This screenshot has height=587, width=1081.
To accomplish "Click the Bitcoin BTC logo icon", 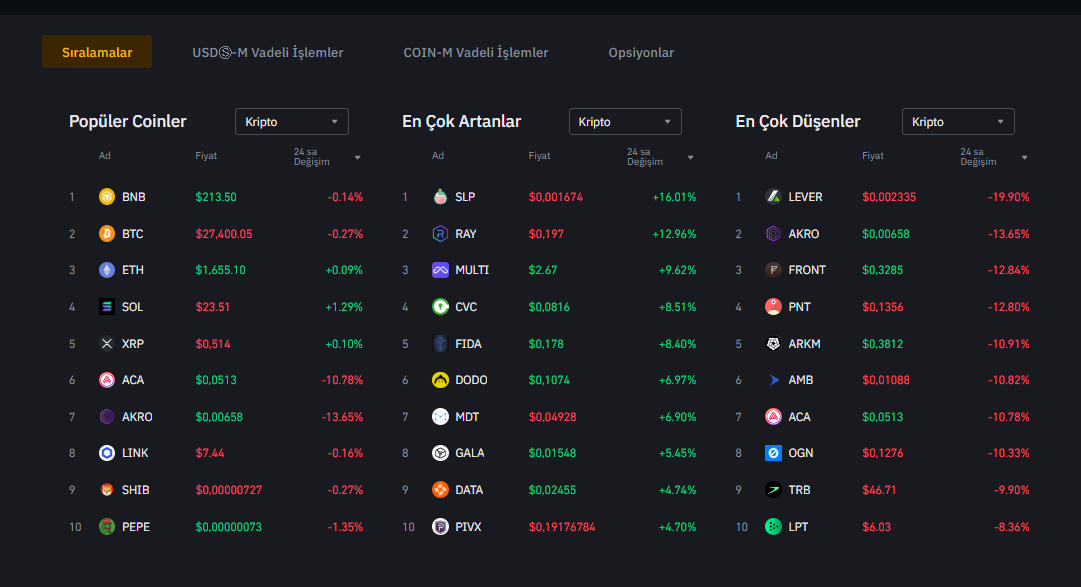I will tap(107, 234).
